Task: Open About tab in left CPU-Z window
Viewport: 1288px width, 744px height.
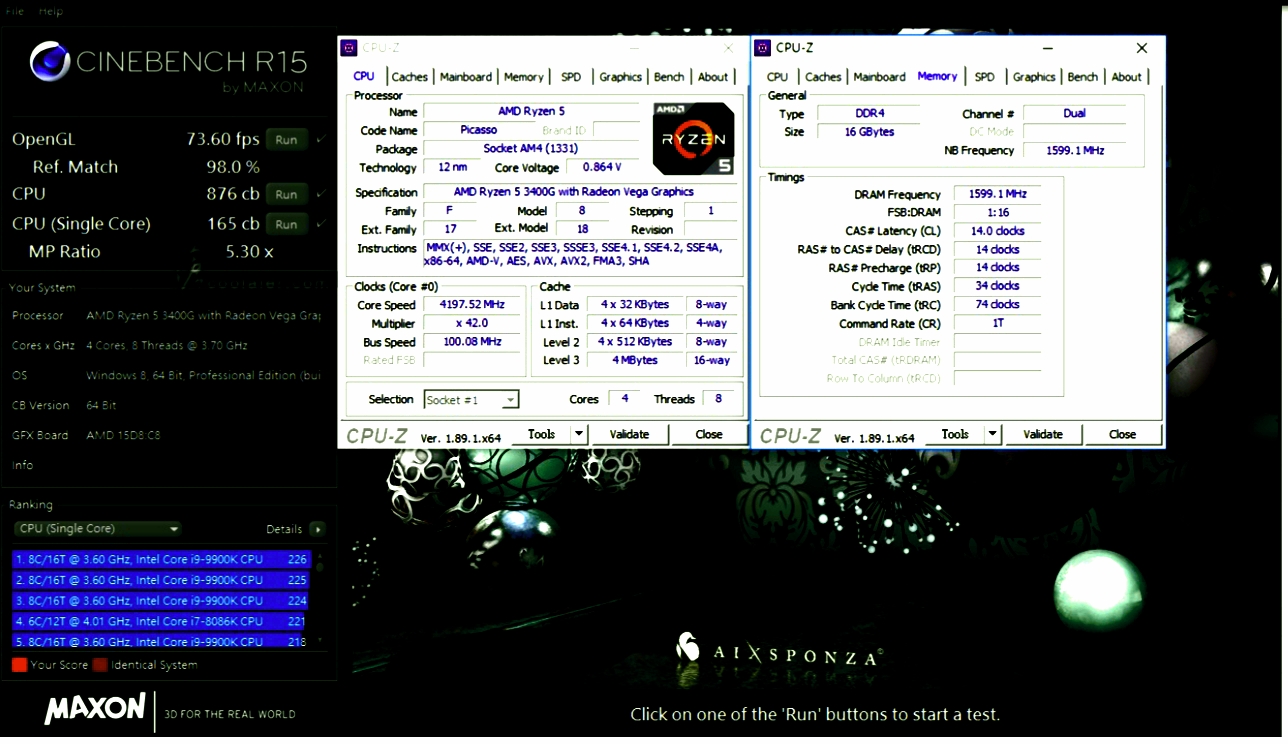Action: pos(713,77)
